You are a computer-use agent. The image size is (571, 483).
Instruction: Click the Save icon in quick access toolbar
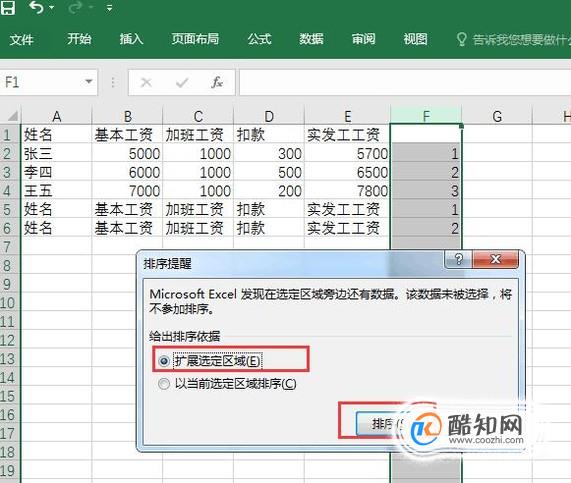(x=8, y=7)
